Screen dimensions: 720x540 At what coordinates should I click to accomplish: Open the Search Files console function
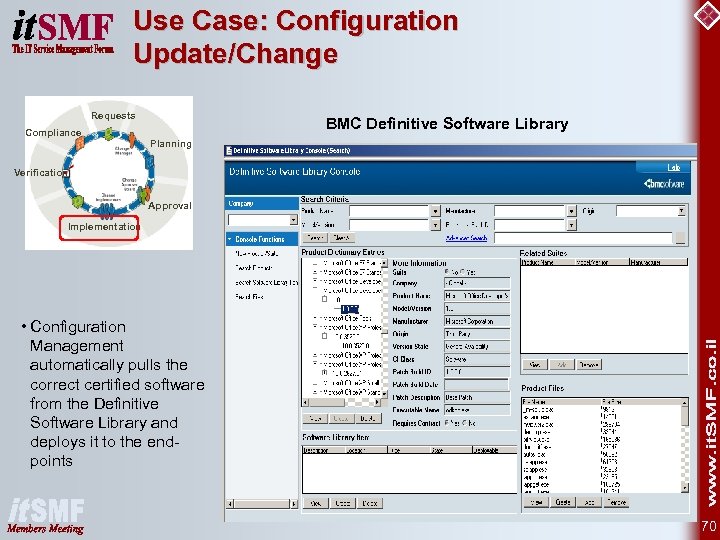click(x=249, y=297)
